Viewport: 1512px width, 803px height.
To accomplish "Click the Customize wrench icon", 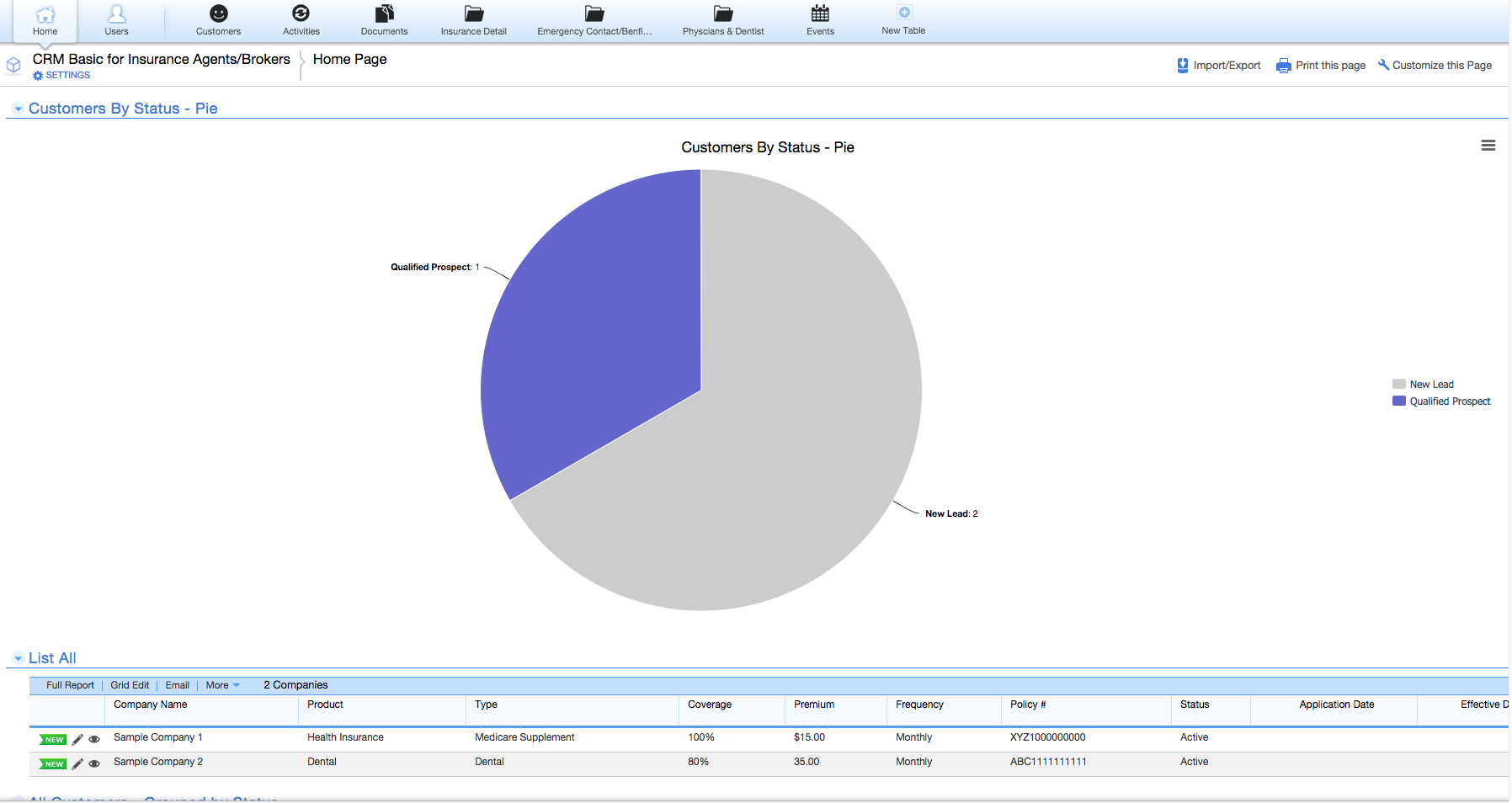I will coord(1383,65).
